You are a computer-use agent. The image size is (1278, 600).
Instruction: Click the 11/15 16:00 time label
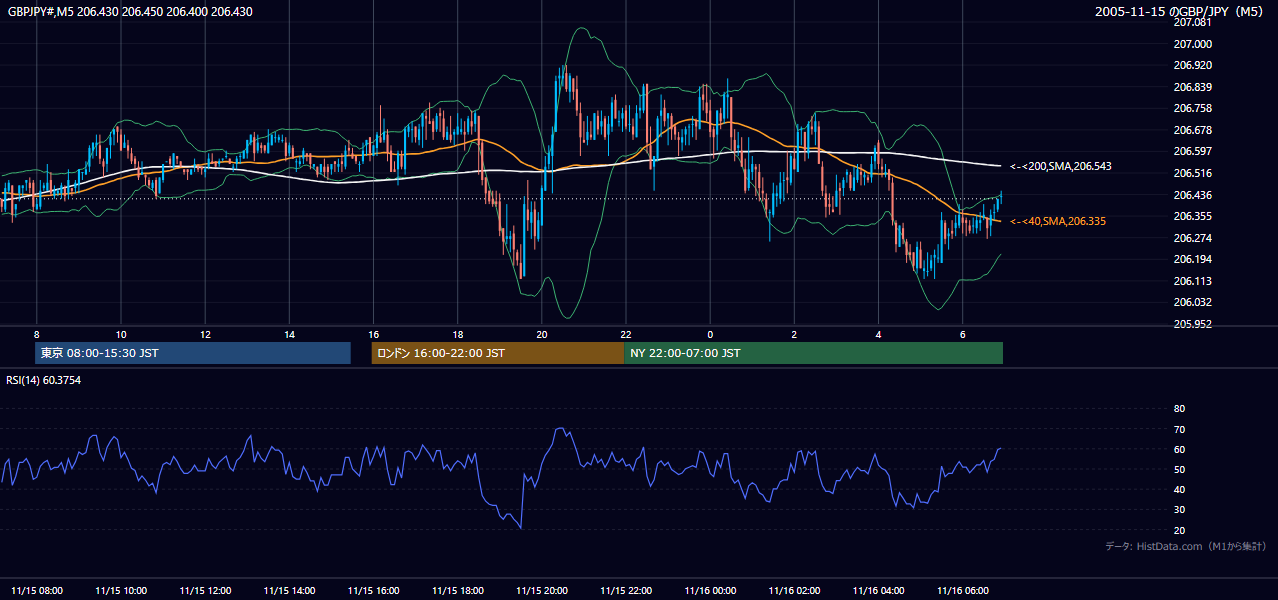[373, 590]
